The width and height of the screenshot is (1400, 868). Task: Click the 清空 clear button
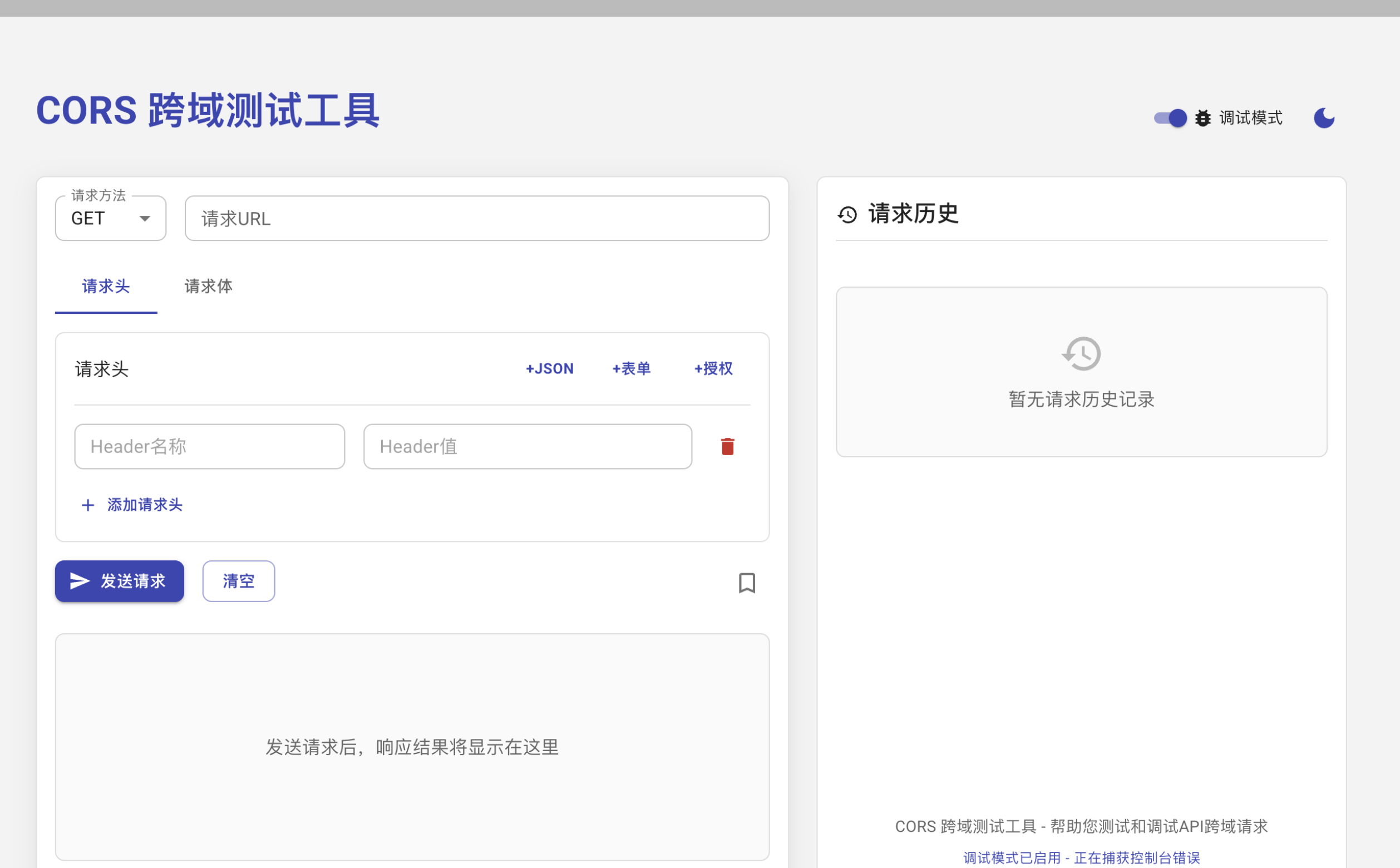coord(238,581)
